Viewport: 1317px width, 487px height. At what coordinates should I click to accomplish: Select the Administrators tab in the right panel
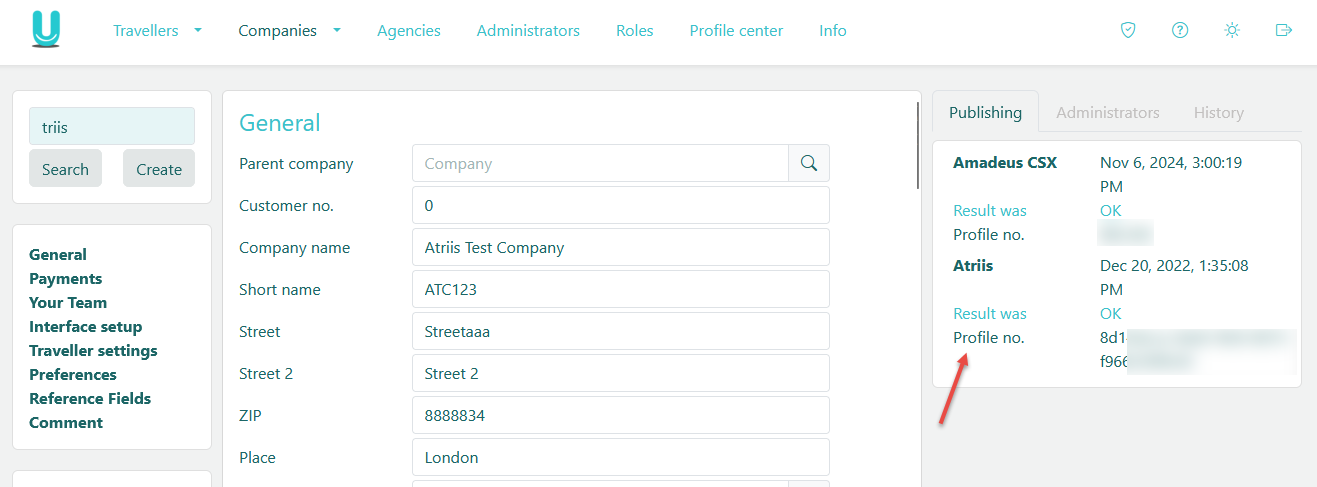1107,113
